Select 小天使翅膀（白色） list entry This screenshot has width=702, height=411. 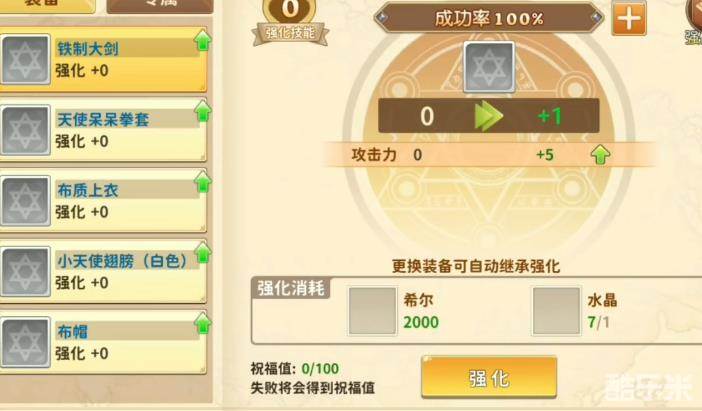coord(103,271)
